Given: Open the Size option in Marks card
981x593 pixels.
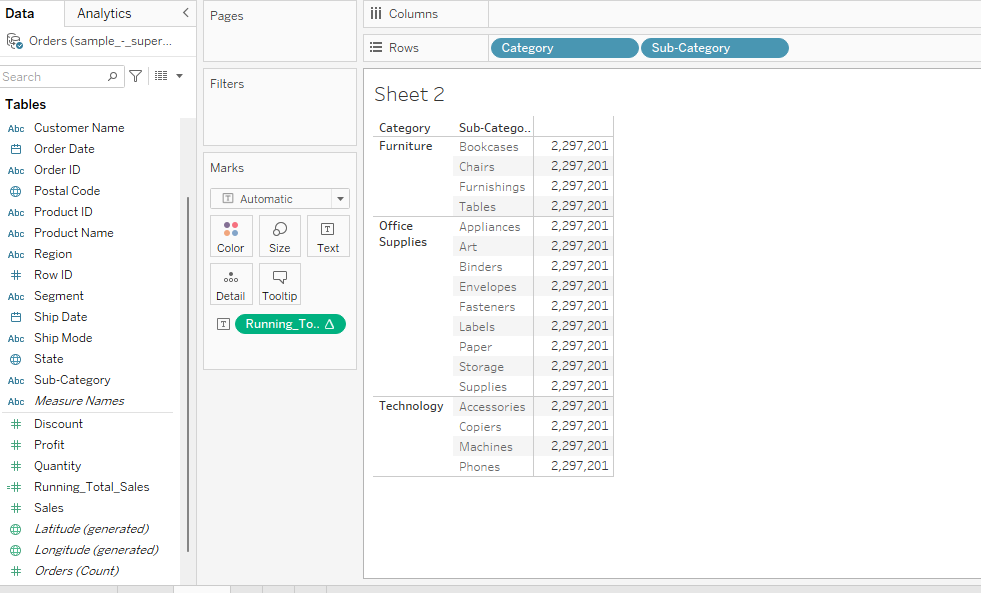Looking at the screenshot, I should point(279,236).
